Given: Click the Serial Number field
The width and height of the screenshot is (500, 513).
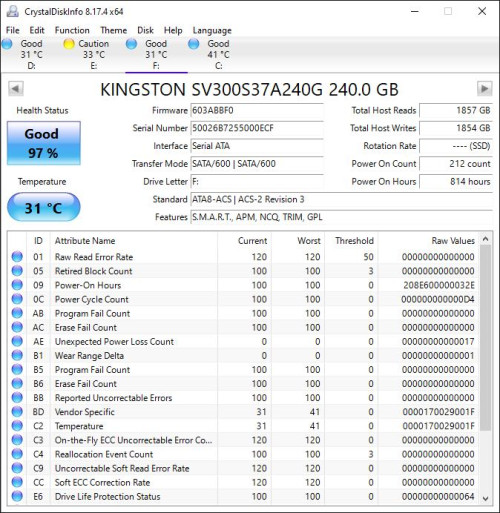Looking at the screenshot, I should coord(257,128).
